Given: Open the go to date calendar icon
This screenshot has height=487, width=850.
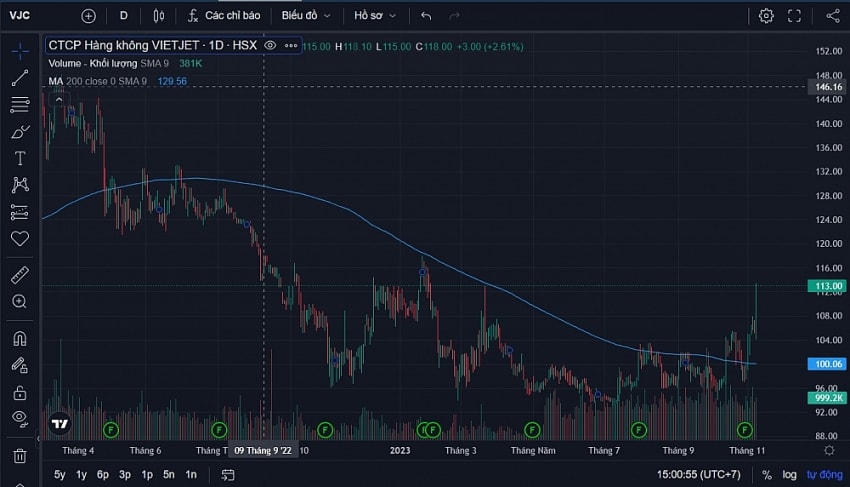Looking at the screenshot, I should [x=228, y=475].
